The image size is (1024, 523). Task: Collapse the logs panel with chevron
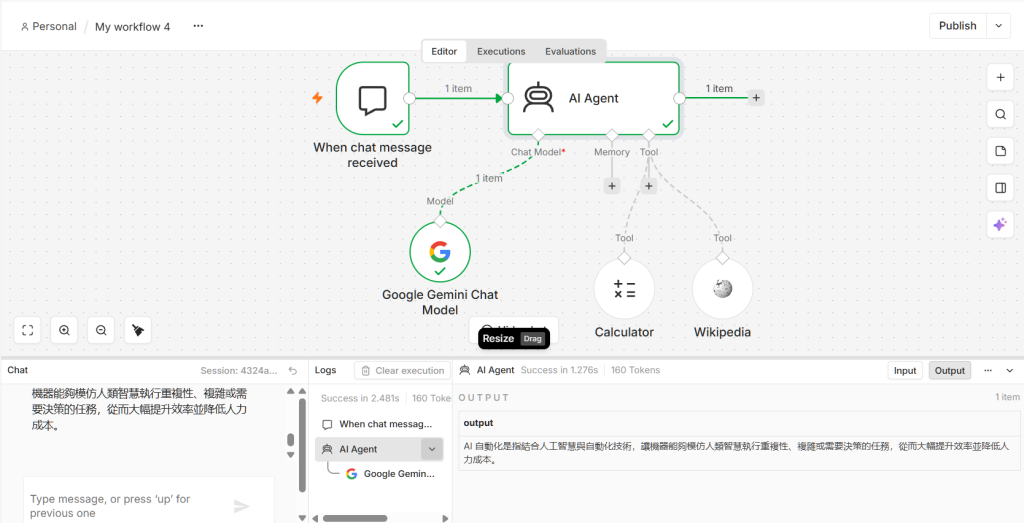[1010, 370]
